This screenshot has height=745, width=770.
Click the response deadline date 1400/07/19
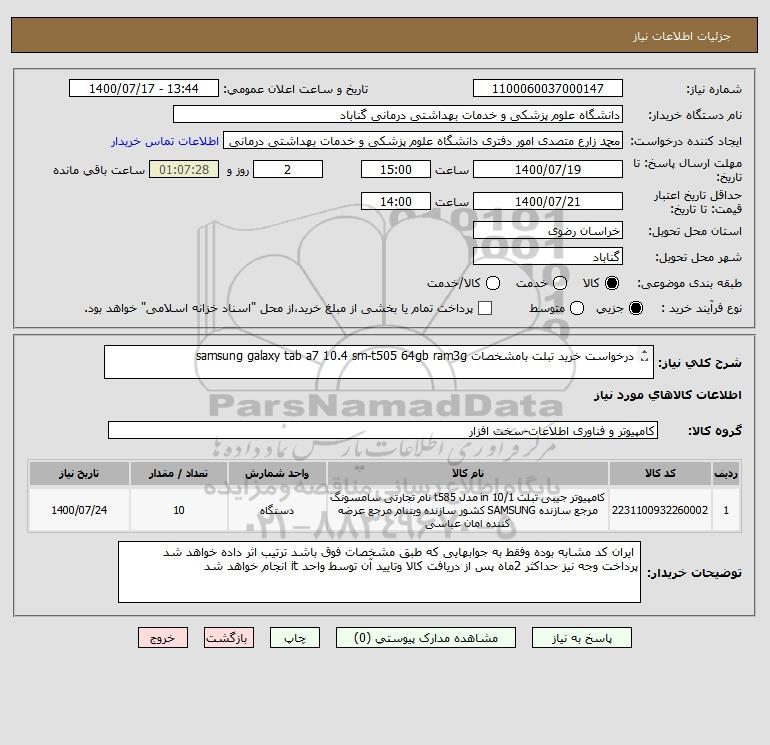(x=548, y=169)
